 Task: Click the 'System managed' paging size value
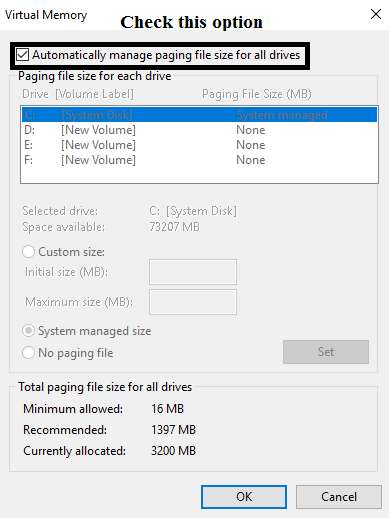pos(282,115)
